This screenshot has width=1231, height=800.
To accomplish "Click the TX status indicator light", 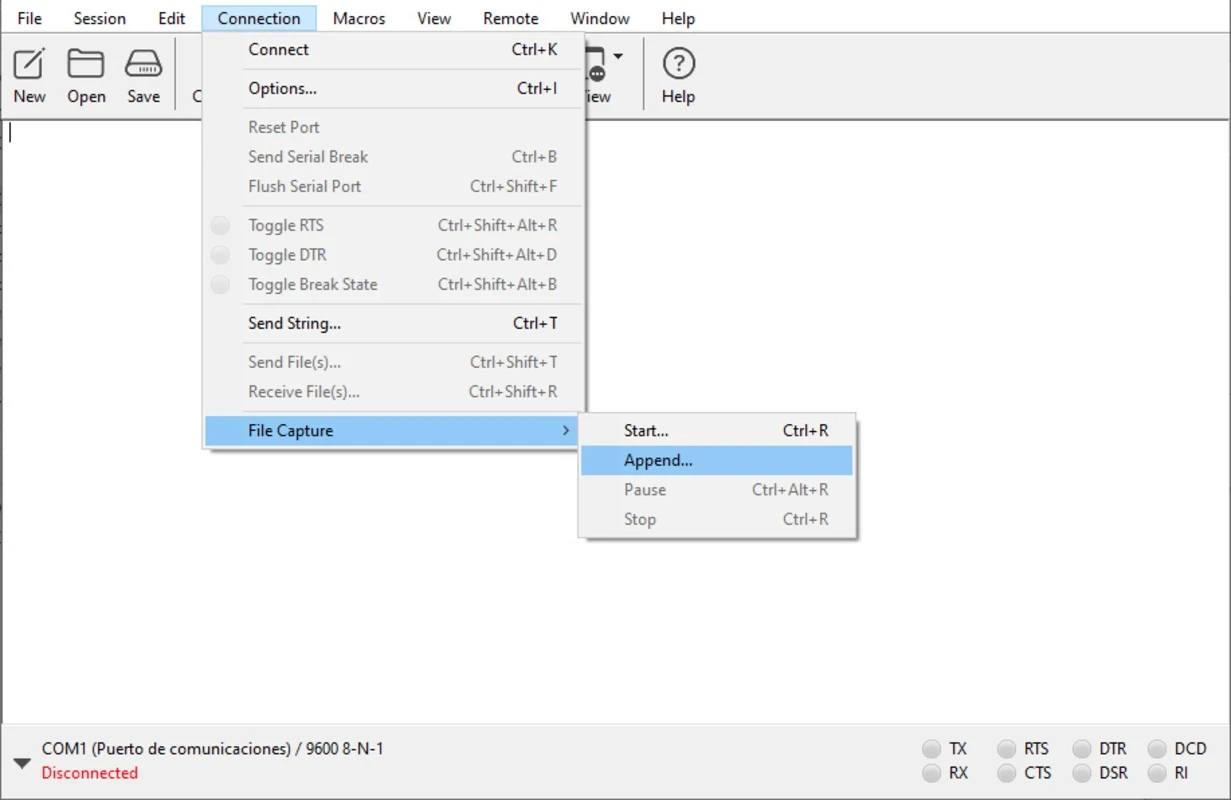I will (x=932, y=749).
